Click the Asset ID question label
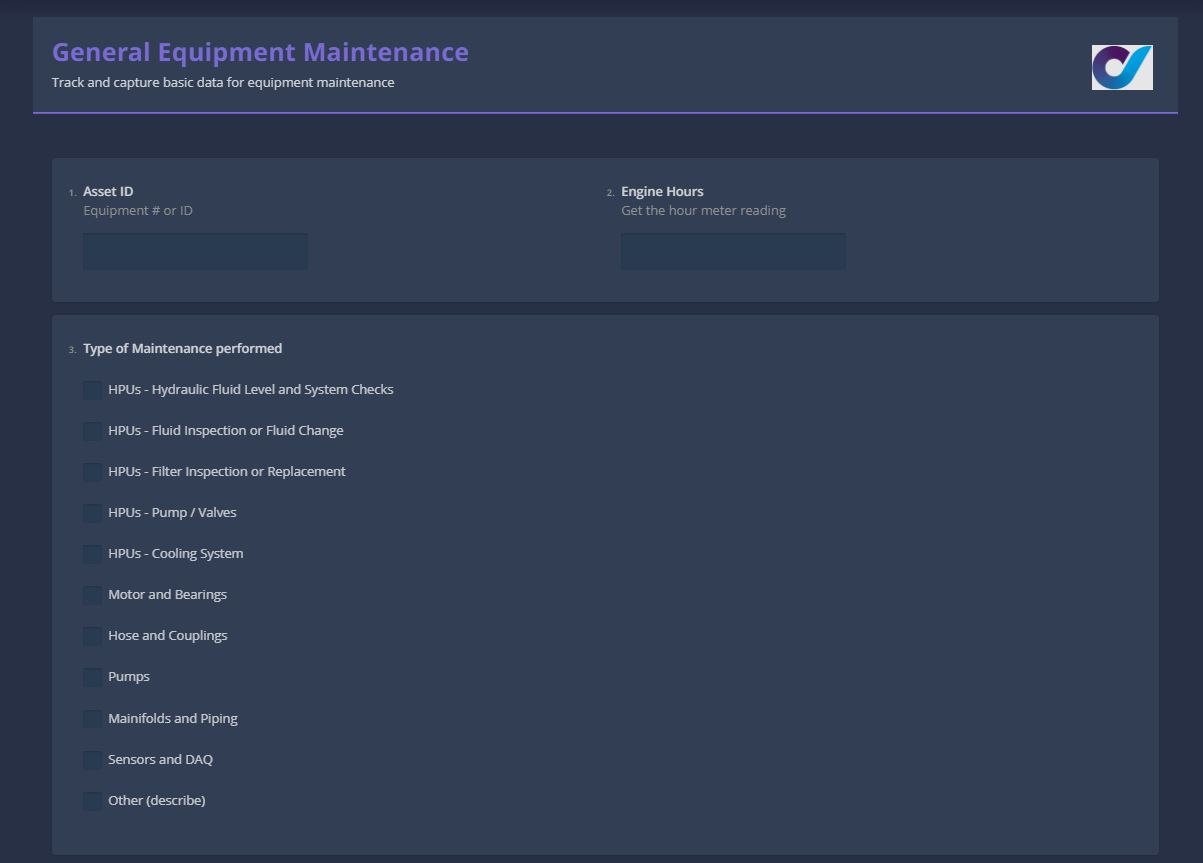This screenshot has width=1203, height=863. (x=107, y=191)
